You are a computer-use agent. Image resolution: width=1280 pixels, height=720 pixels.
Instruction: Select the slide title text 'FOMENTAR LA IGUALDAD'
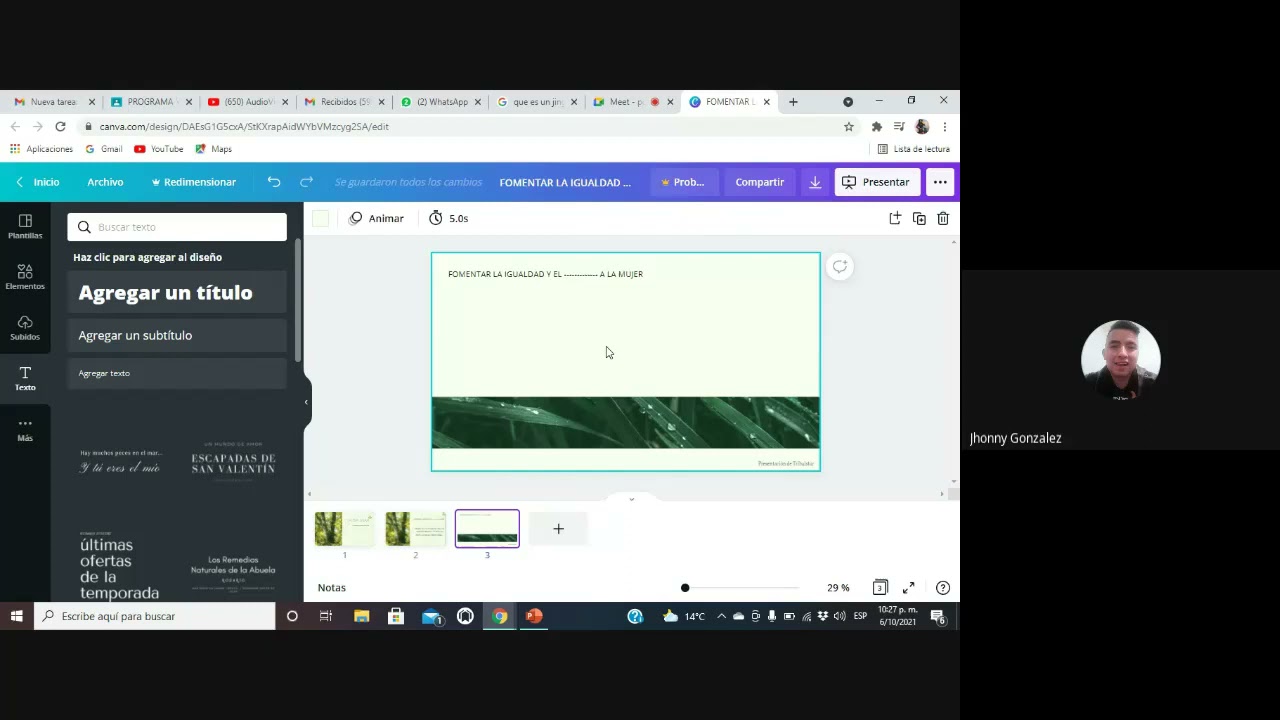(545, 274)
